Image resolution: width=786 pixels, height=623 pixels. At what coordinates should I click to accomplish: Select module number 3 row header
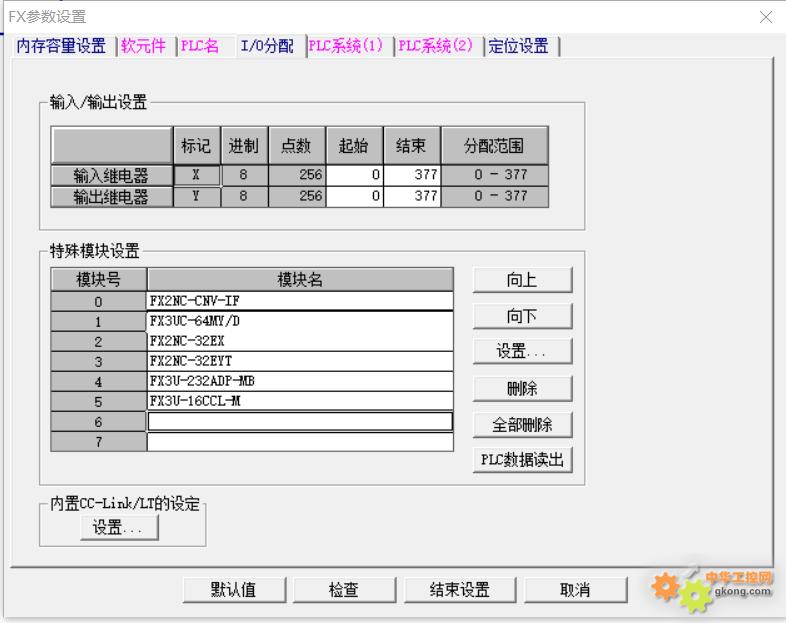[98, 361]
